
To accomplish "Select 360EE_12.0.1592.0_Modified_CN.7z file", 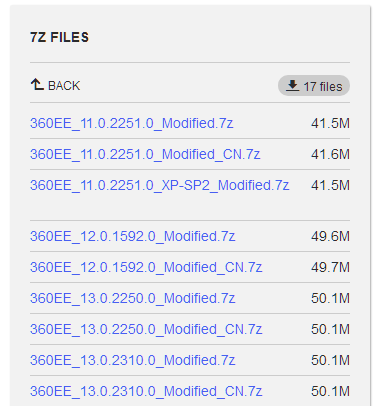I will click(146, 267).
